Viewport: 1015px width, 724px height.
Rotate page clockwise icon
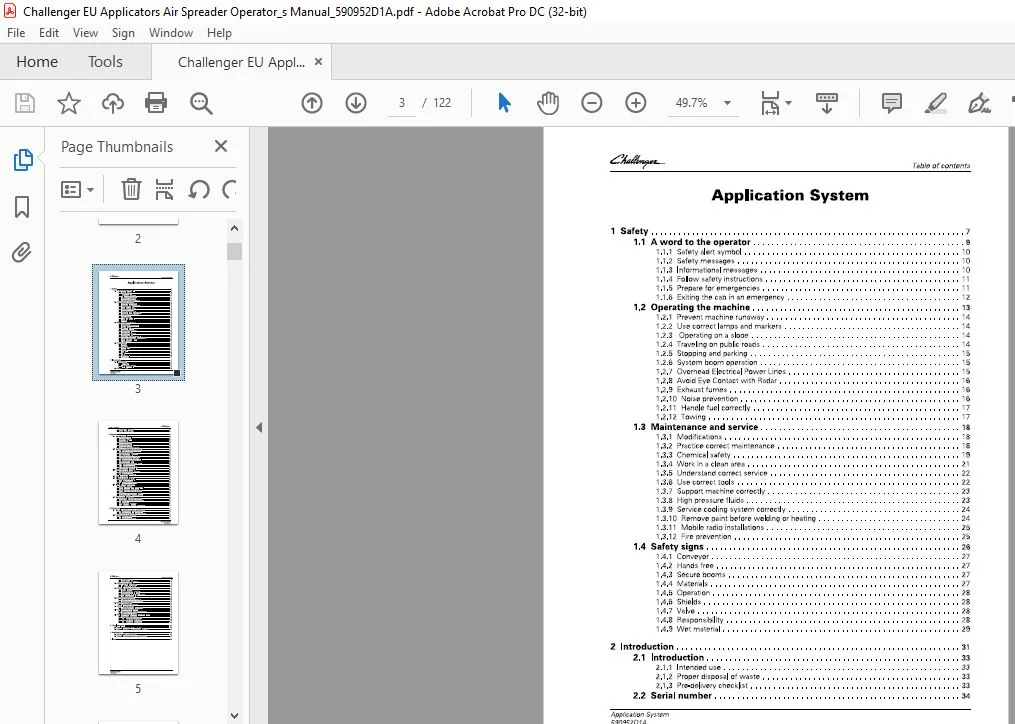pyautogui.click(x=229, y=190)
